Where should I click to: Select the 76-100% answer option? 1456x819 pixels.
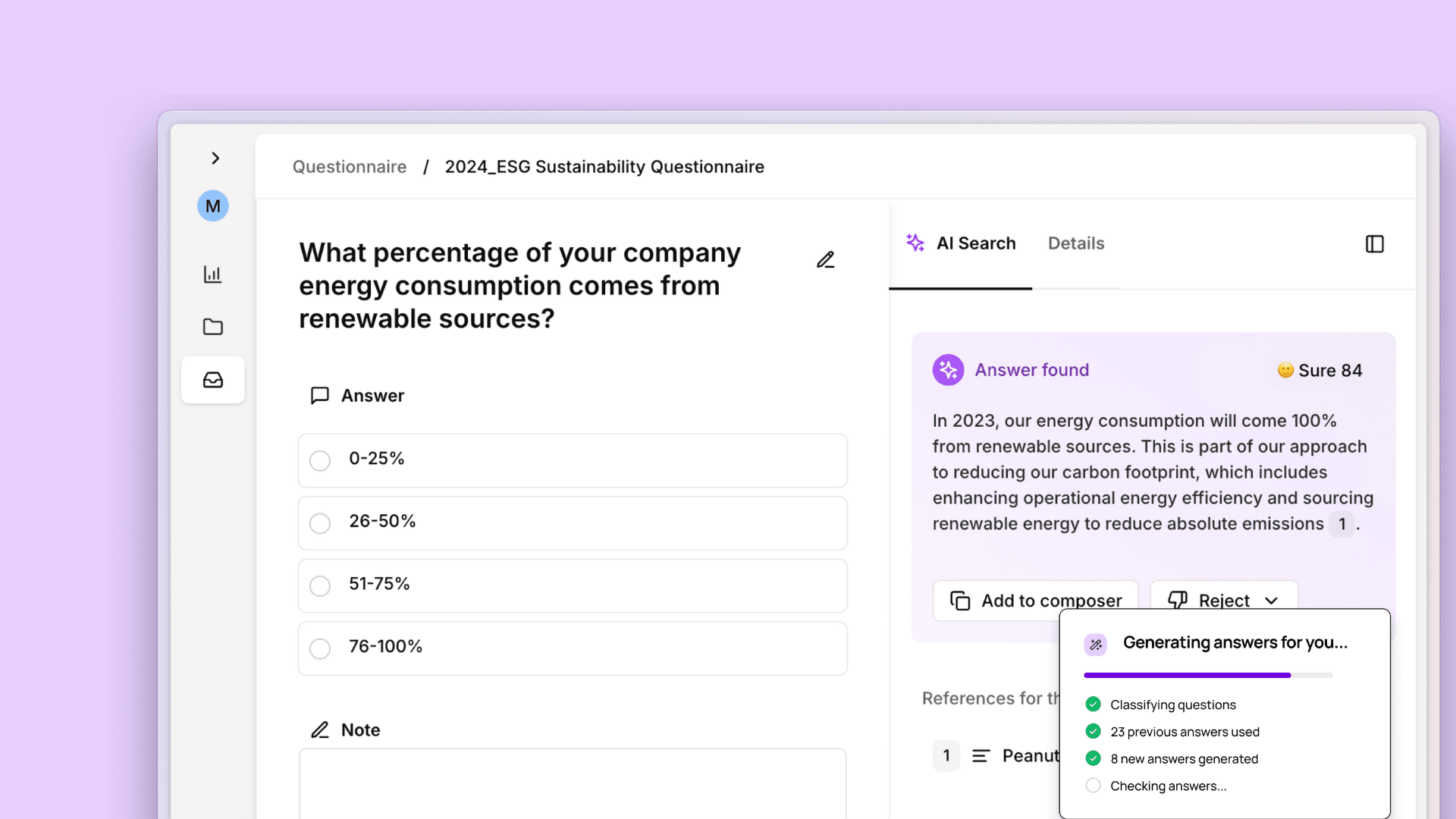click(320, 648)
